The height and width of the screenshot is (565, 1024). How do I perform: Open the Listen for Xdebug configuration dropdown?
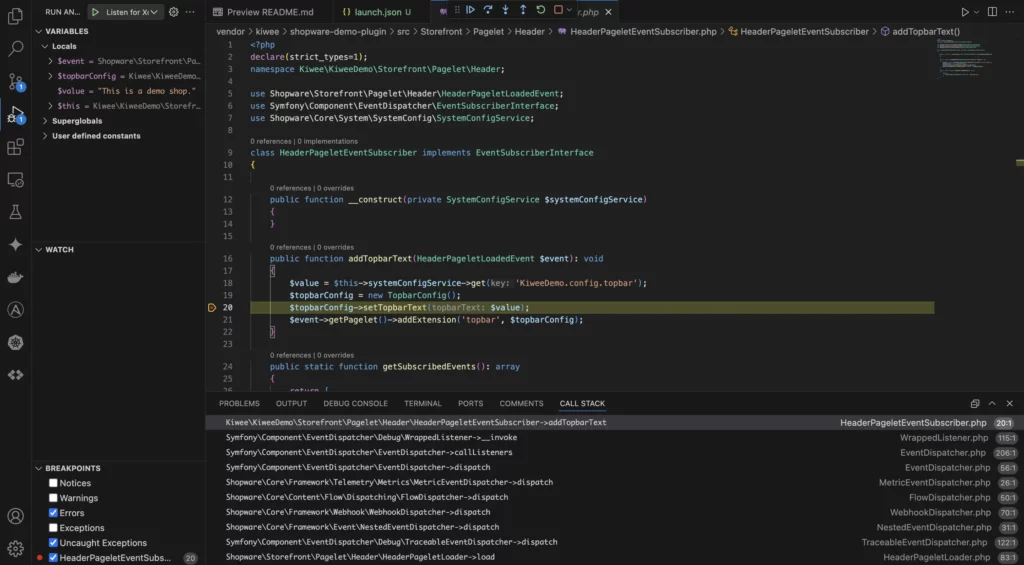point(133,12)
